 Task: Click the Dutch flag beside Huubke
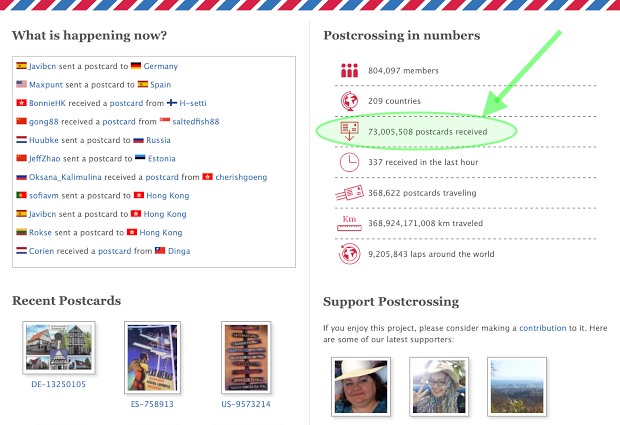pyautogui.click(x=21, y=140)
